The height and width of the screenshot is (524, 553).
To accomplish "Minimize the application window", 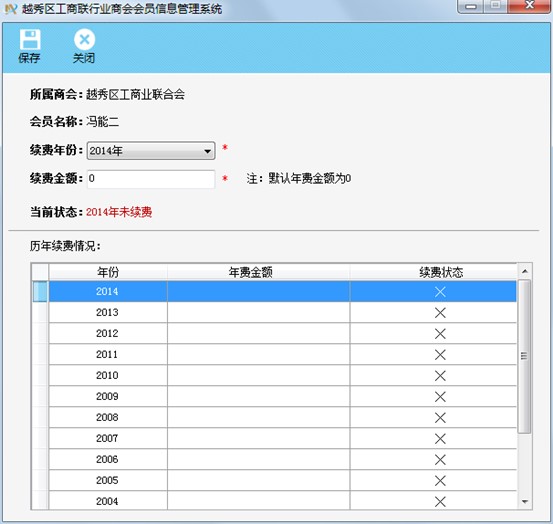I will click(471, 6).
